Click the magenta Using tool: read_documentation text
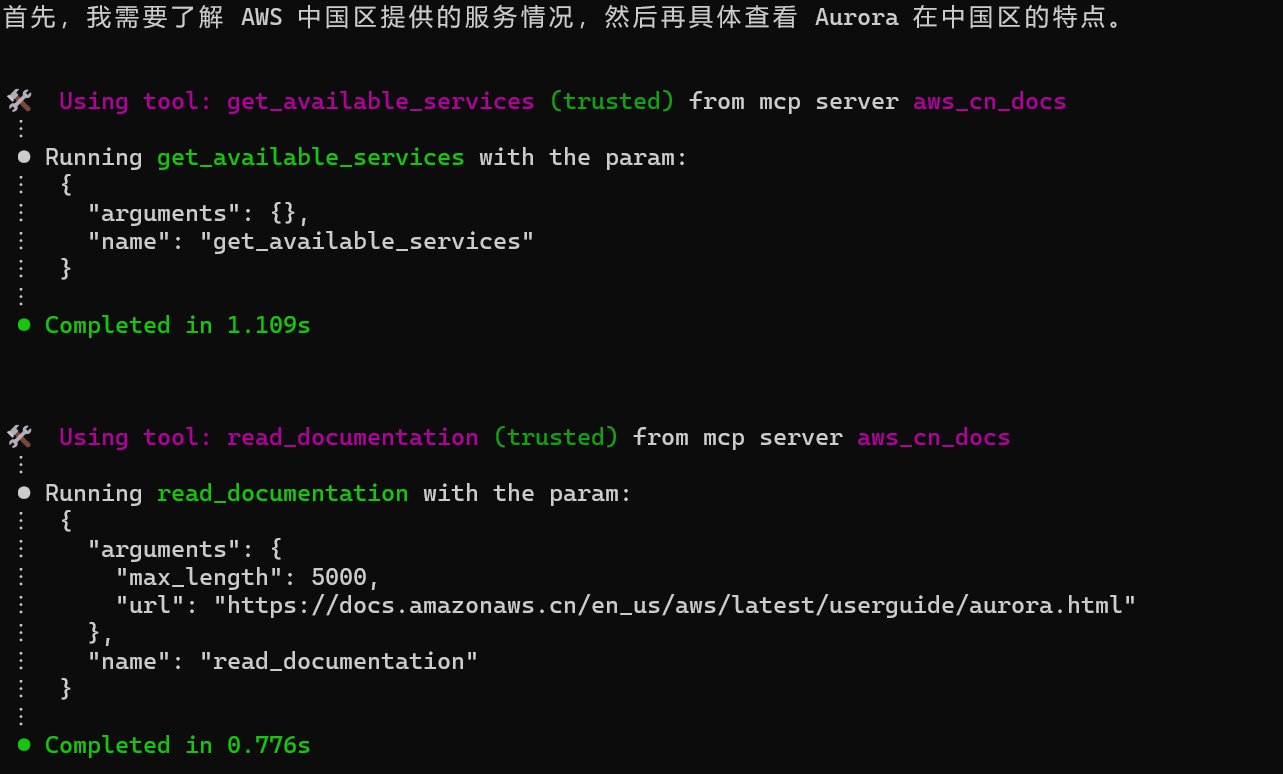The height and width of the screenshot is (774, 1283). click(x=269, y=437)
